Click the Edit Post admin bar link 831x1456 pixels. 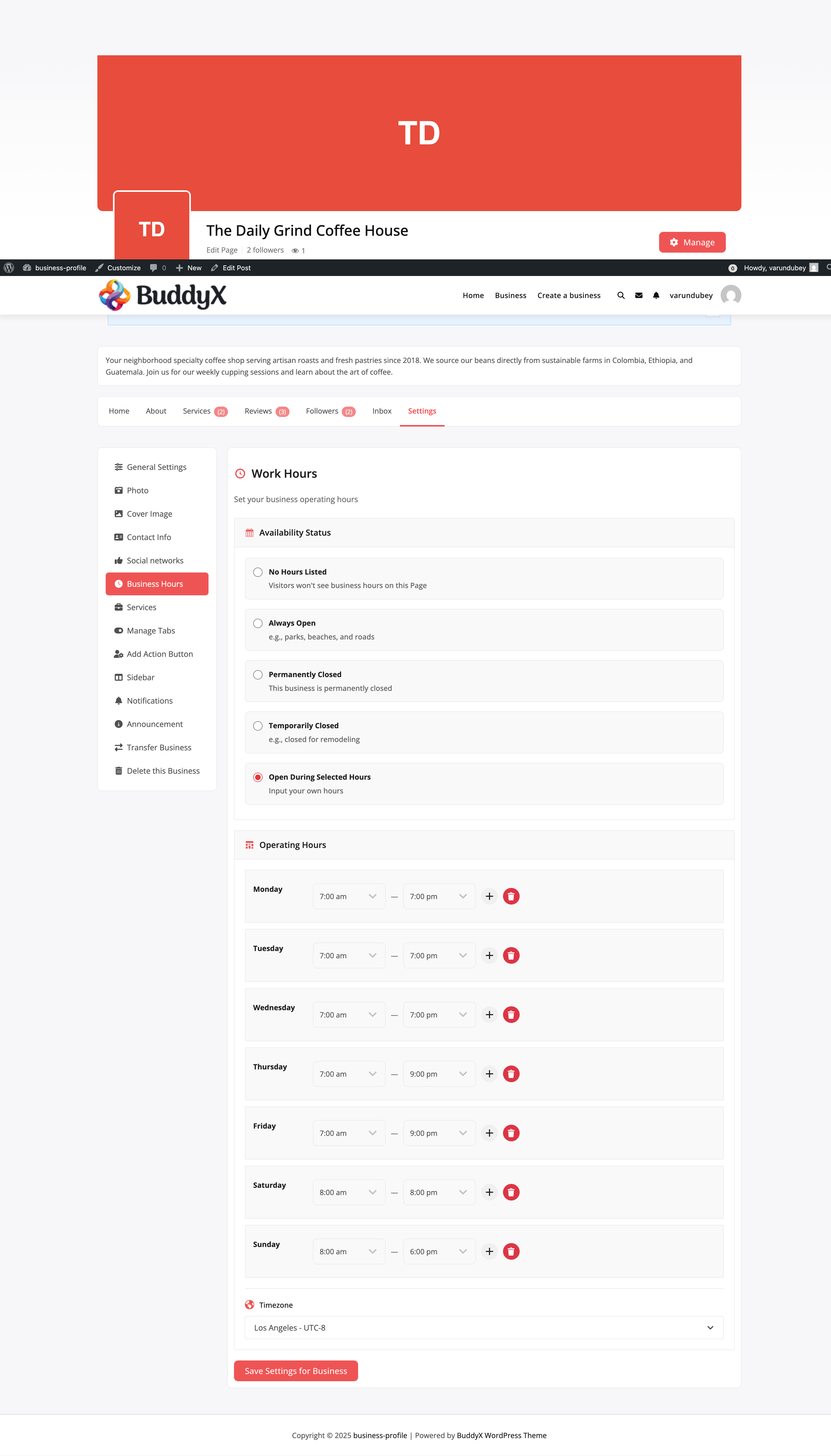[231, 268]
